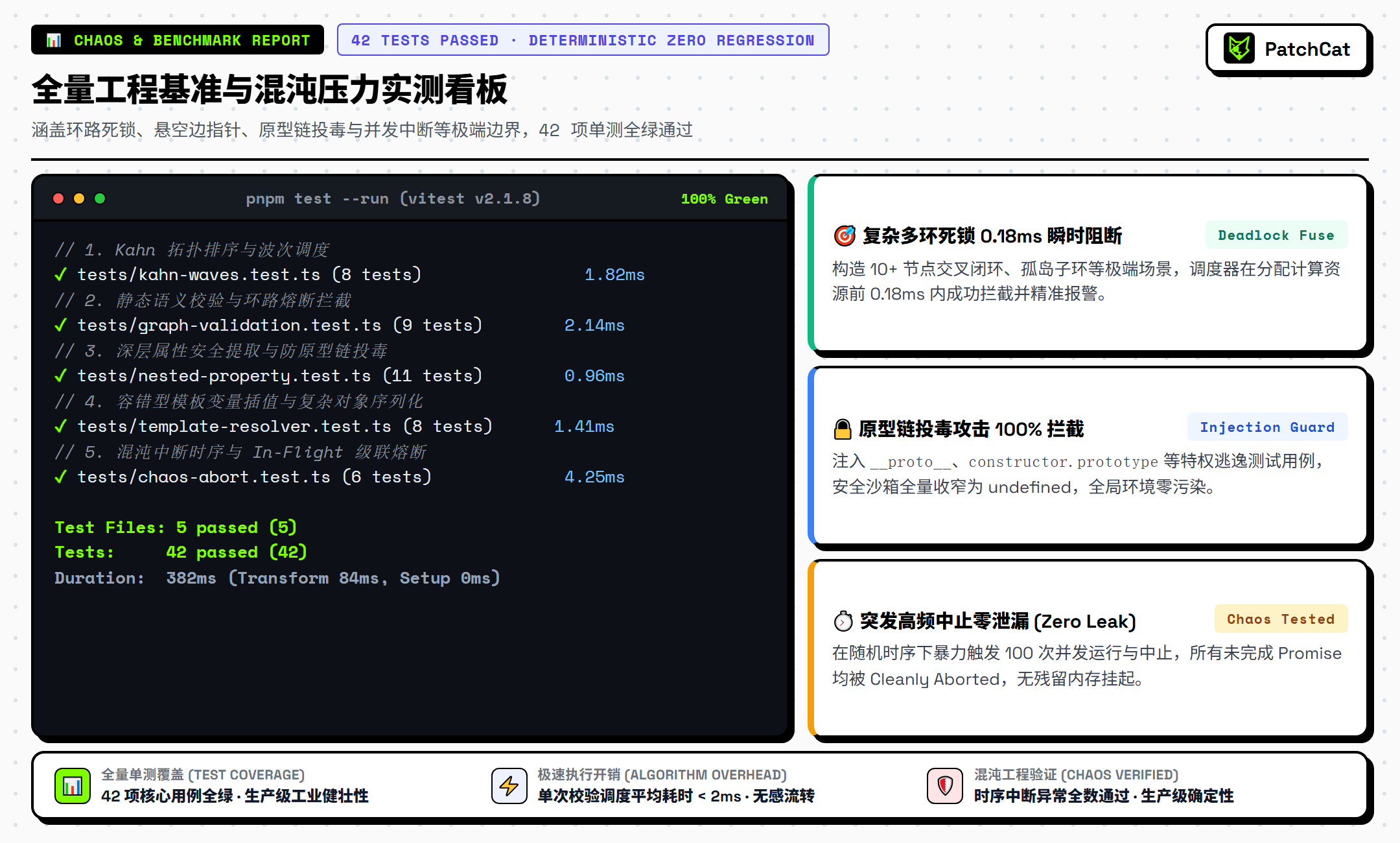Click the deadlock card description starting 构造 10+

tap(1086, 281)
